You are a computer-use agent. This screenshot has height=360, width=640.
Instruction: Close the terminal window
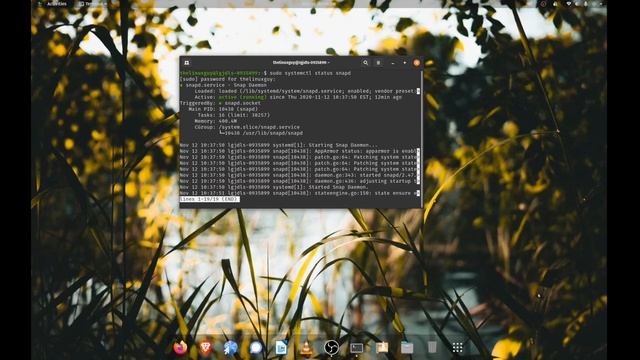(417, 63)
